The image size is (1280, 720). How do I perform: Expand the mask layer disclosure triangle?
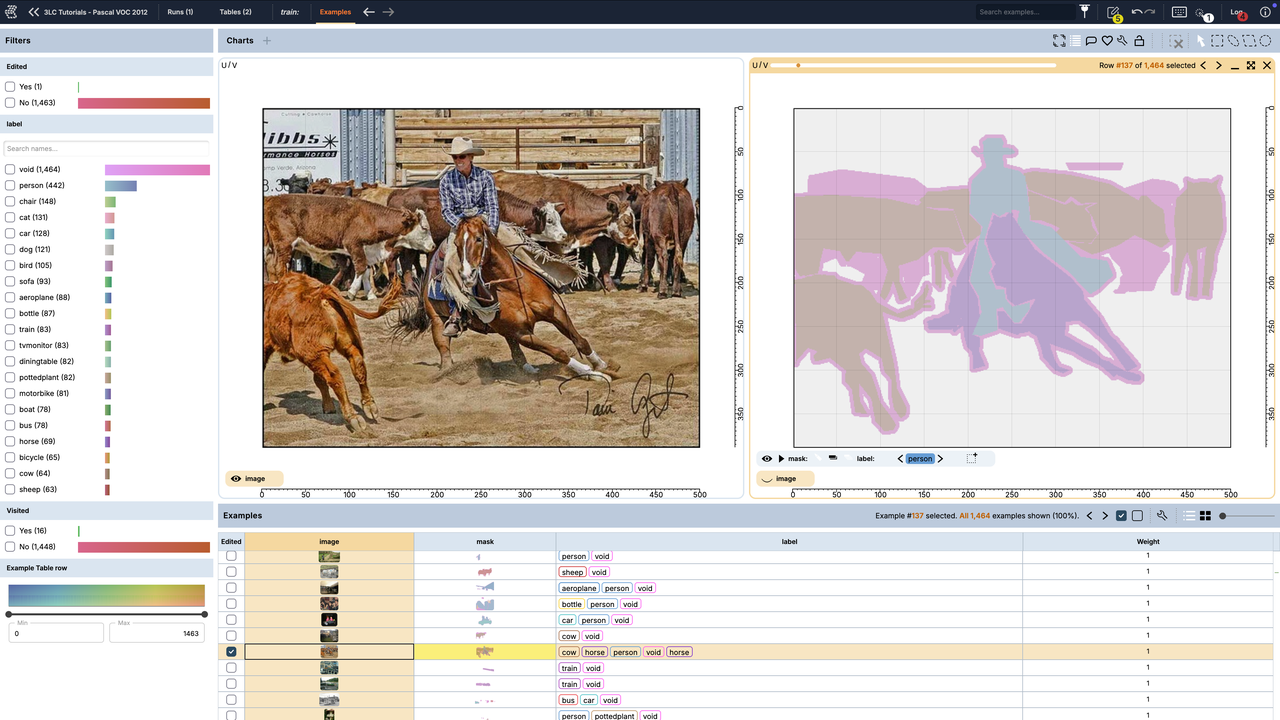tap(782, 459)
